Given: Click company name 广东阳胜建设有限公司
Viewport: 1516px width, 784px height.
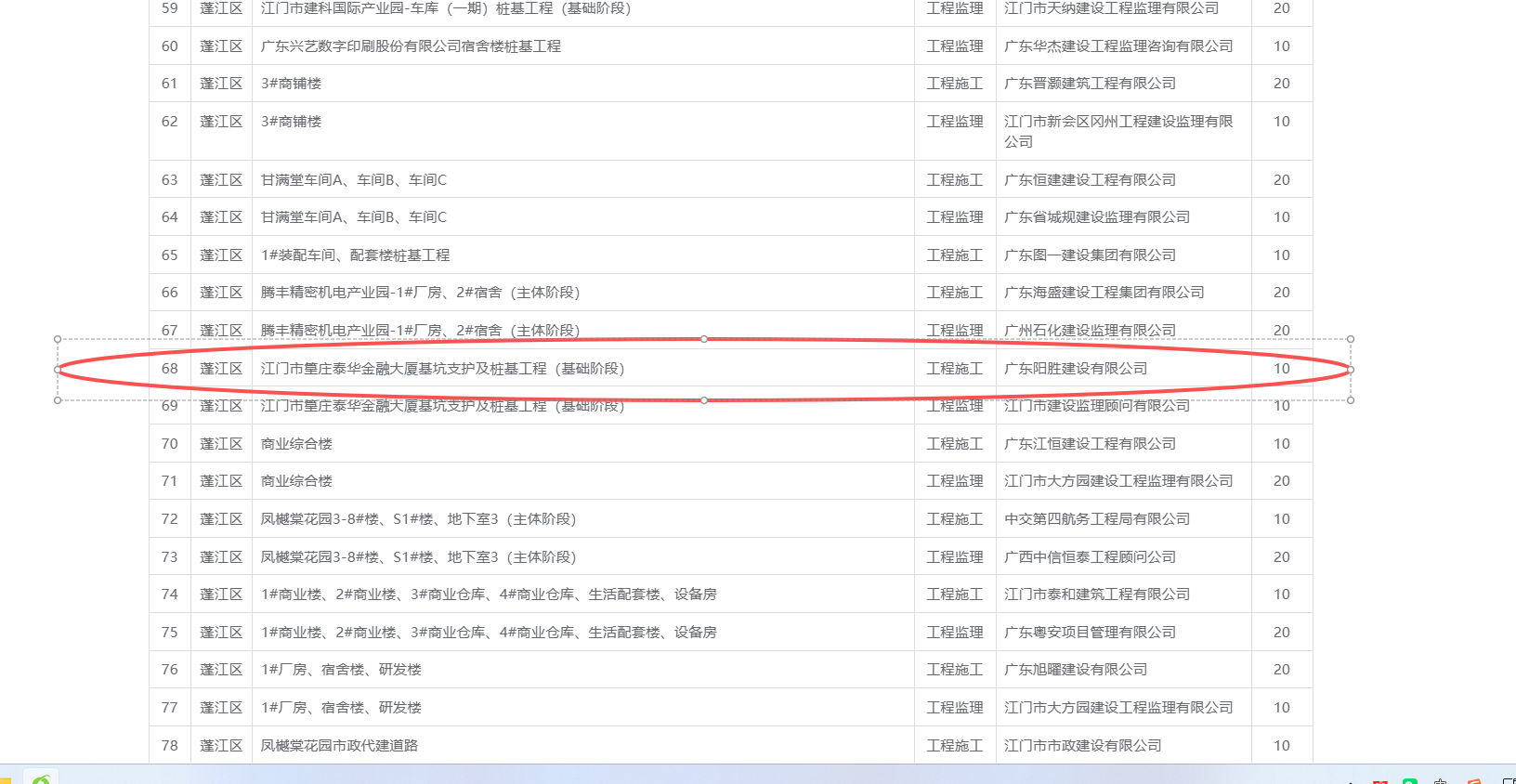Looking at the screenshot, I should (1076, 369).
